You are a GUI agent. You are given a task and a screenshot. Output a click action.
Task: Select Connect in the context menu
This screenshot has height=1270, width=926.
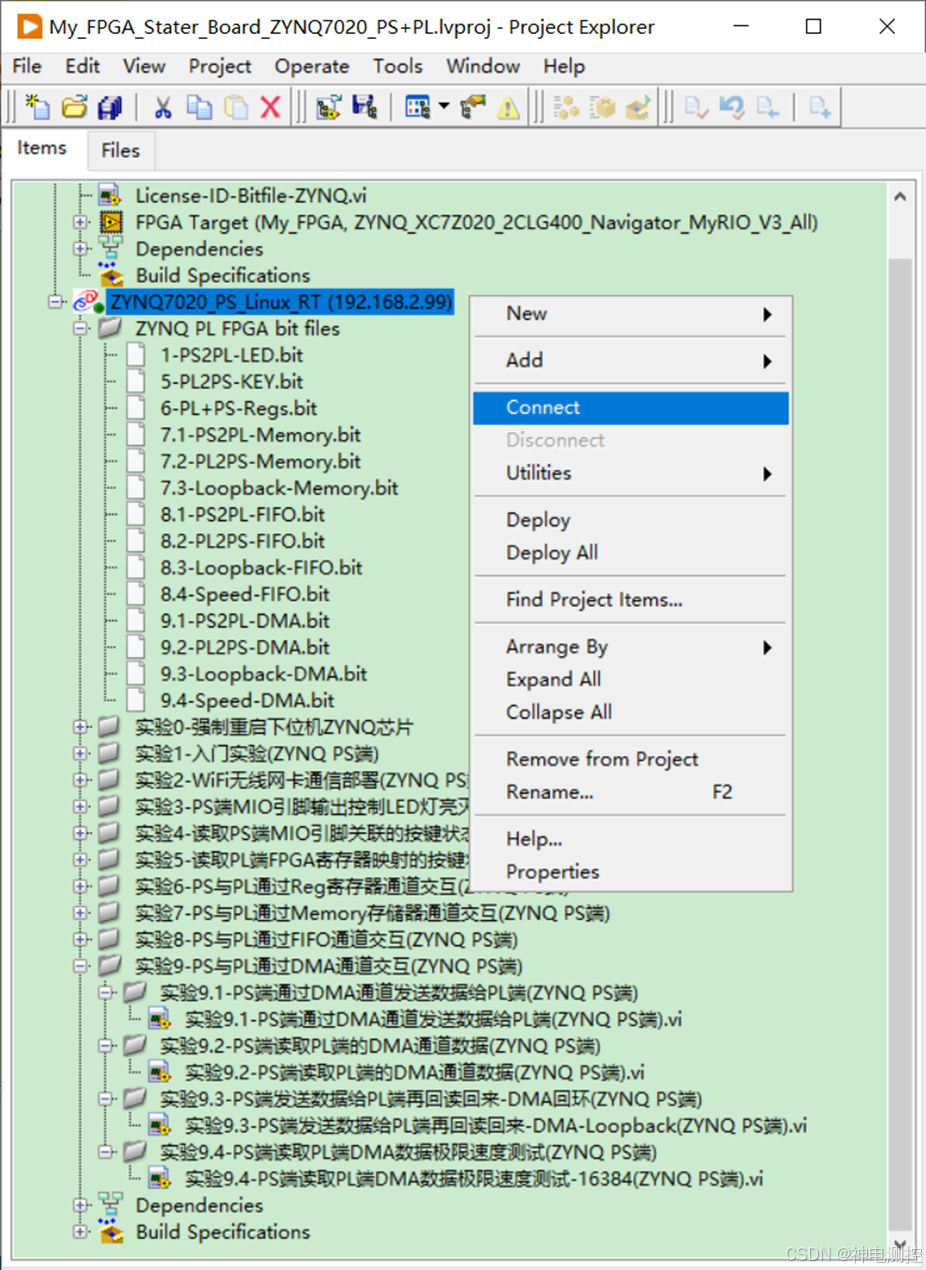tap(632, 407)
